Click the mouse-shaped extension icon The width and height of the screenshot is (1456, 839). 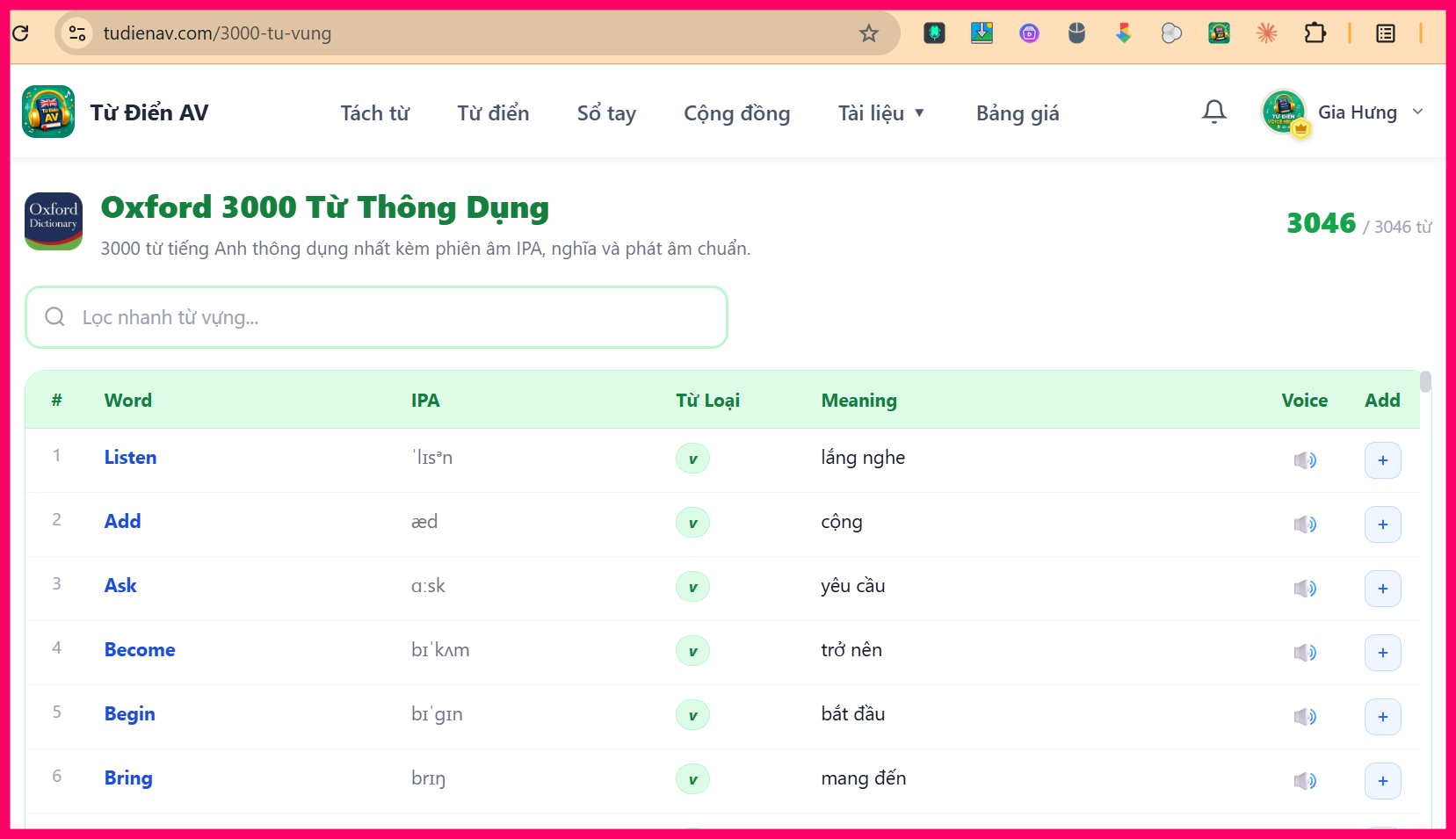coord(1076,33)
